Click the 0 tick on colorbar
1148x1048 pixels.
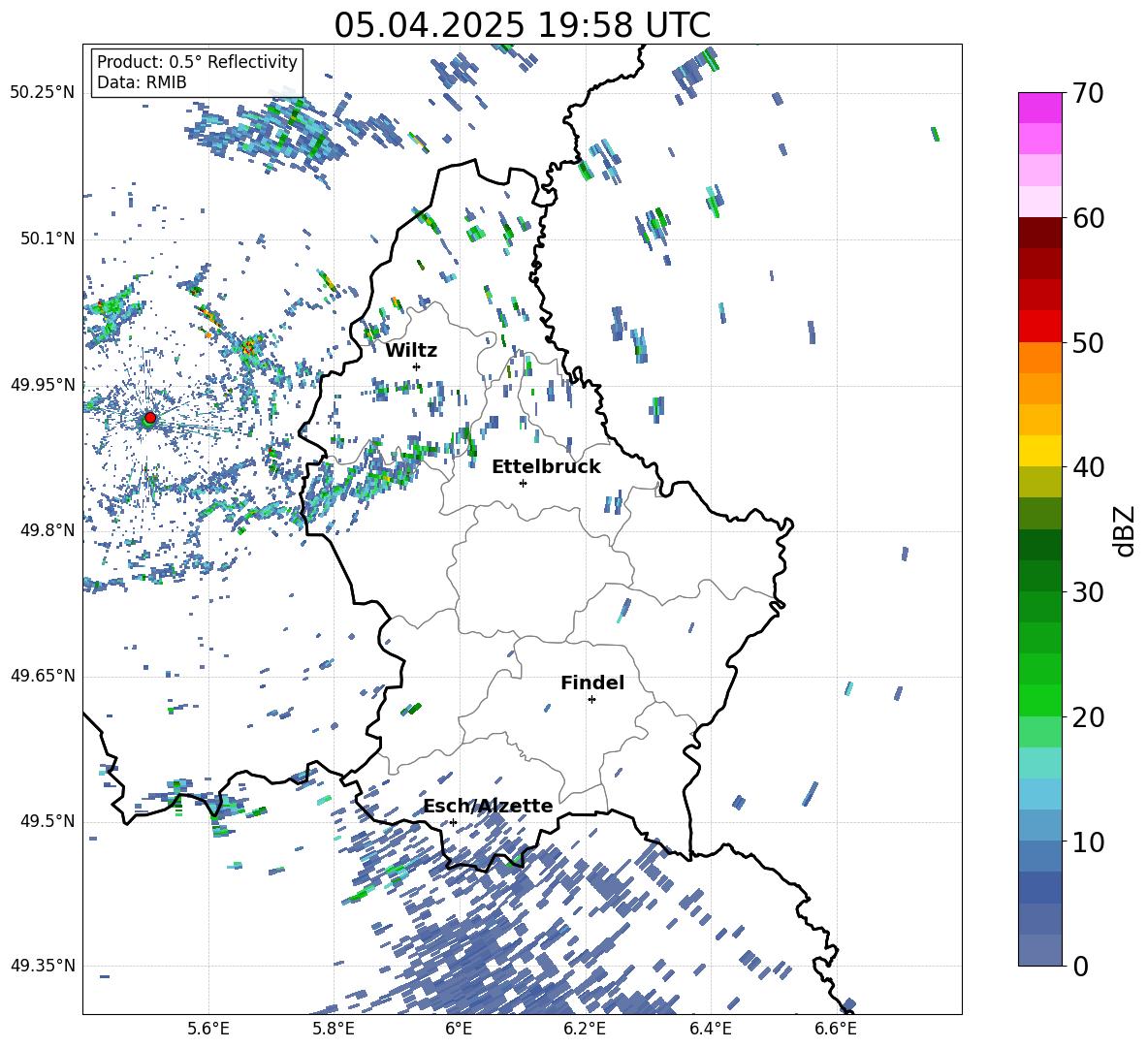pos(1080,966)
